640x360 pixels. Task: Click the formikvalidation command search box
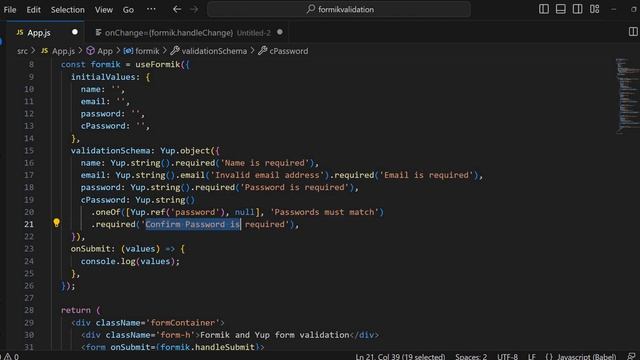(x=339, y=9)
